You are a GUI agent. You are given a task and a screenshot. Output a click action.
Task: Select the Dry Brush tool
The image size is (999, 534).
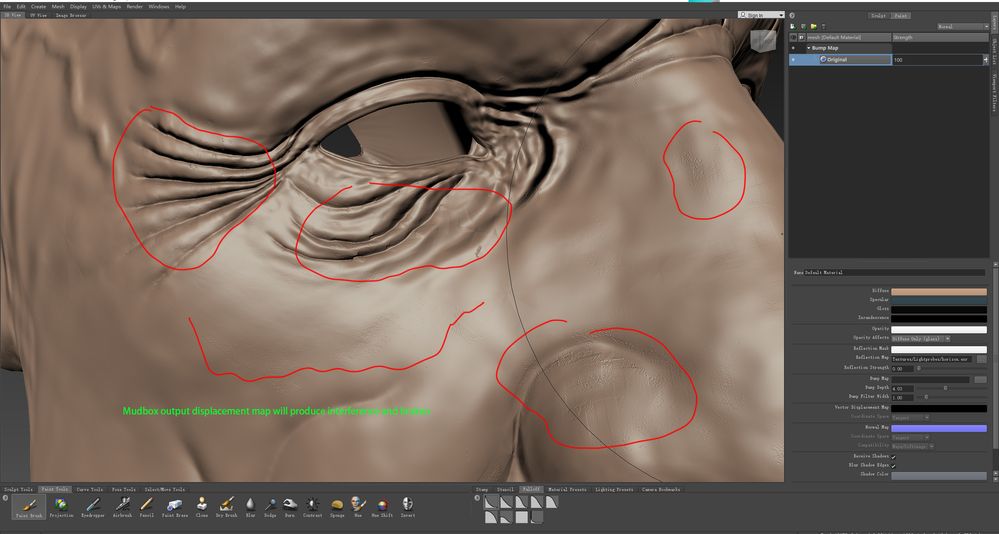tap(227, 507)
